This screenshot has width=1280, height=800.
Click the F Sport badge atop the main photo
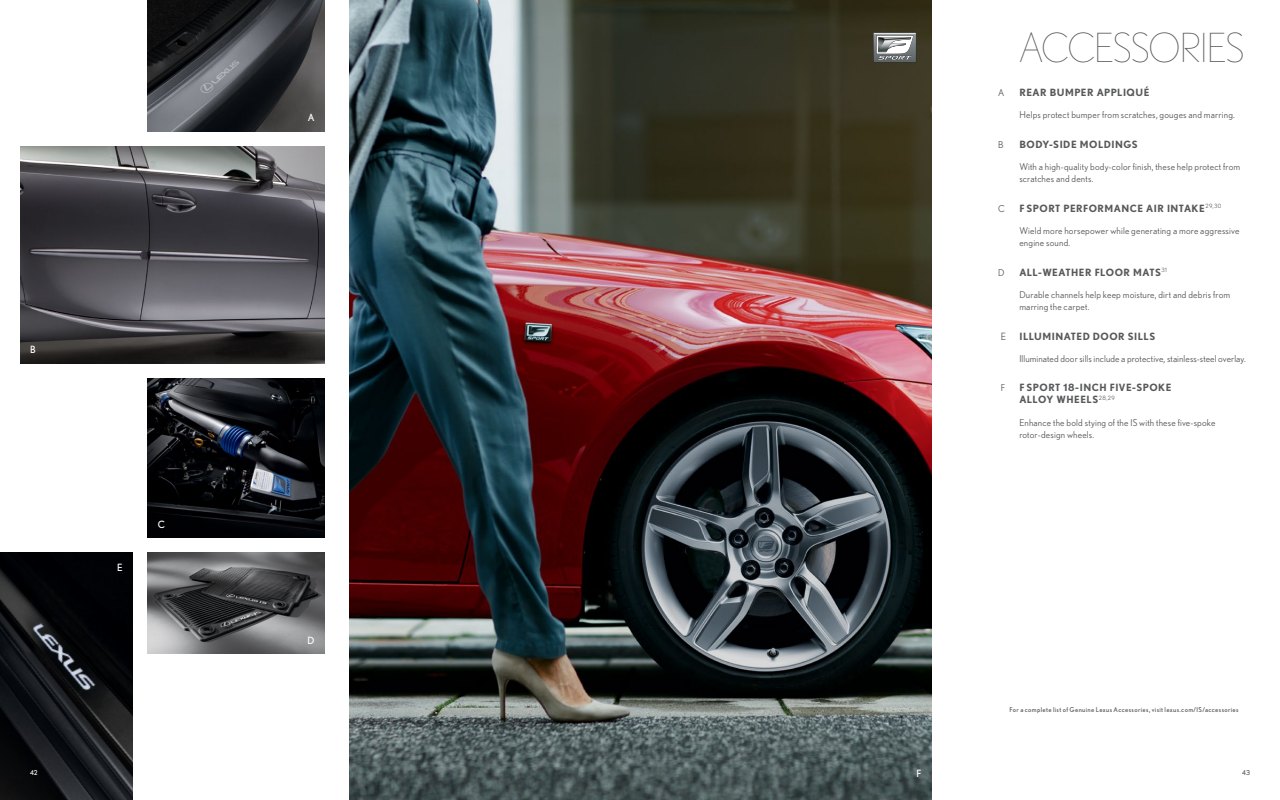tap(894, 48)
